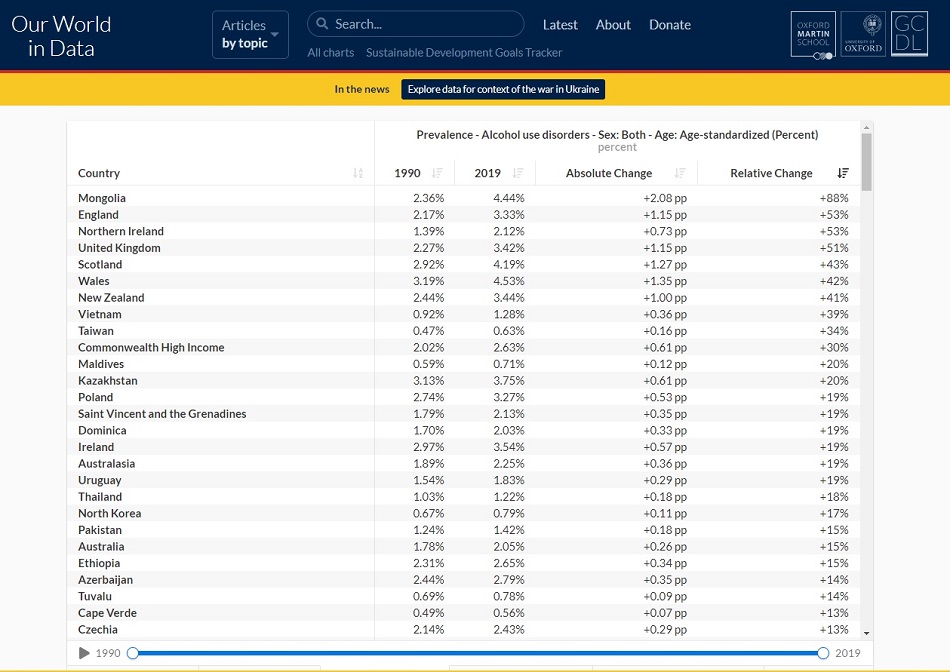Click Wales 2019 value 4.53%
The height and width of the screenshot is (672, 950).
pyautogui.click(x=509, y=281)
